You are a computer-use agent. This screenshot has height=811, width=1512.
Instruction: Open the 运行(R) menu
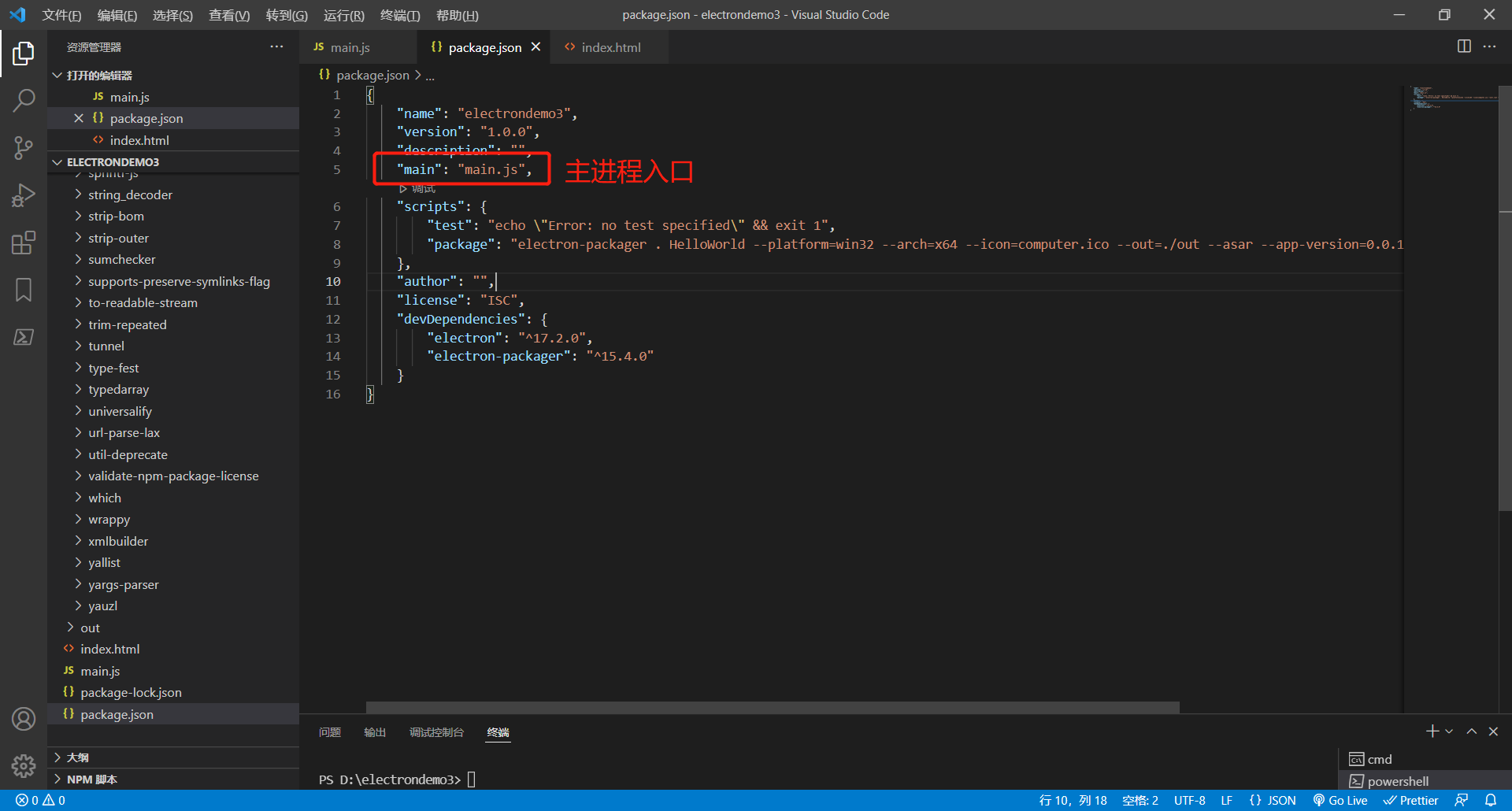[344, 15]
